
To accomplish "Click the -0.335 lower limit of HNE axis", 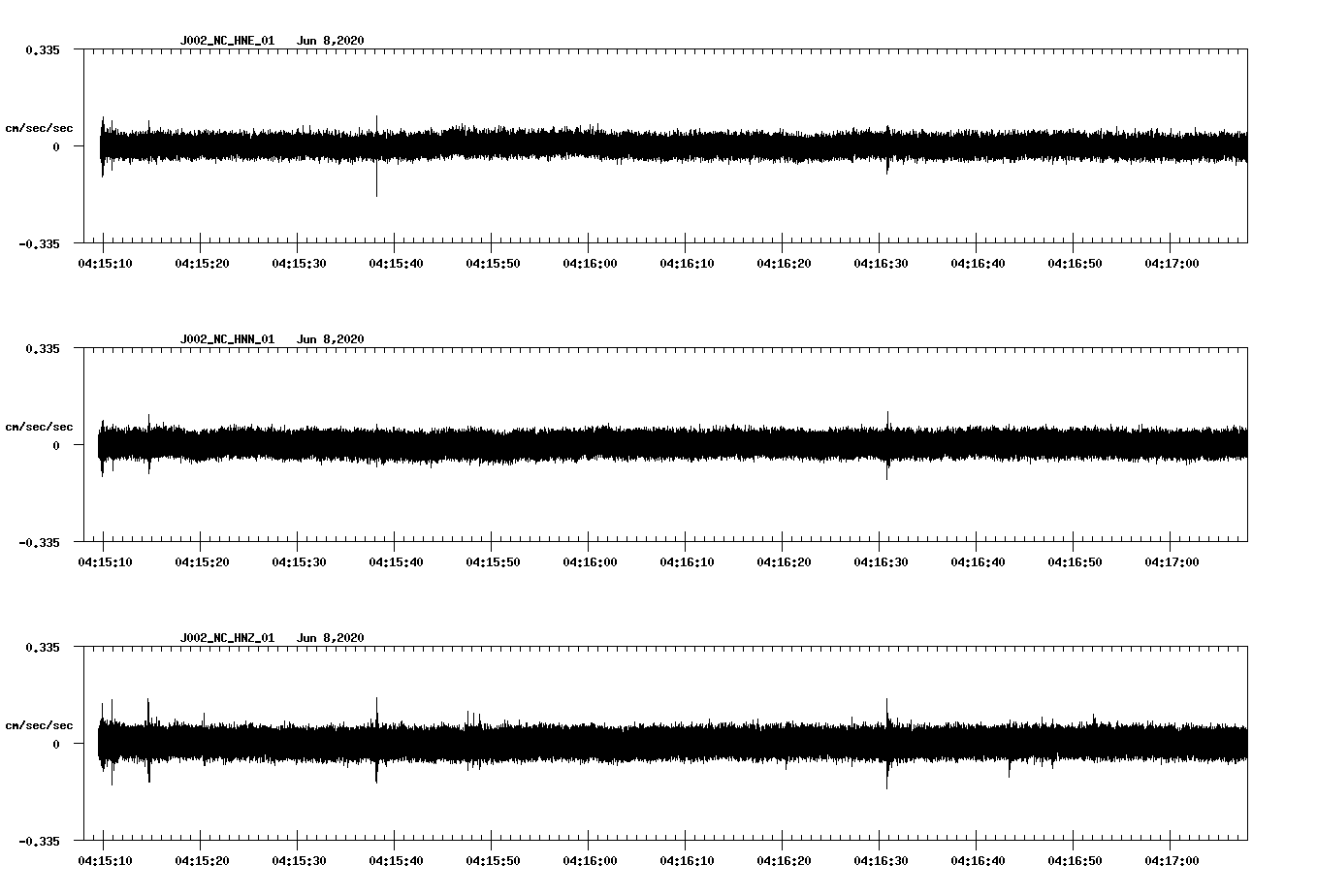I will point(39,244).
